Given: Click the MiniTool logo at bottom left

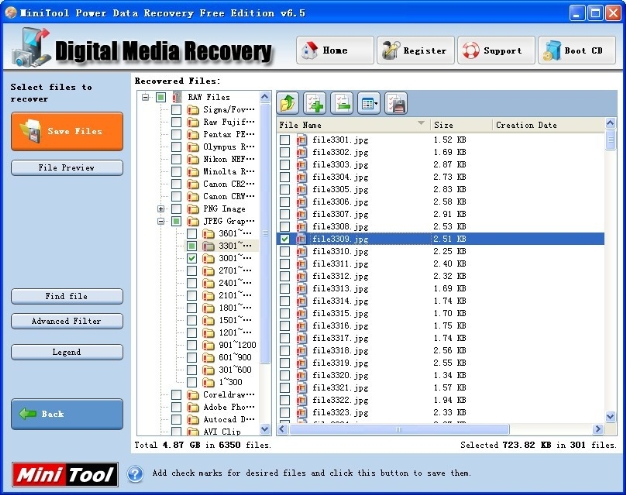Looking at the screenshot, I should [x=65, y=475].
